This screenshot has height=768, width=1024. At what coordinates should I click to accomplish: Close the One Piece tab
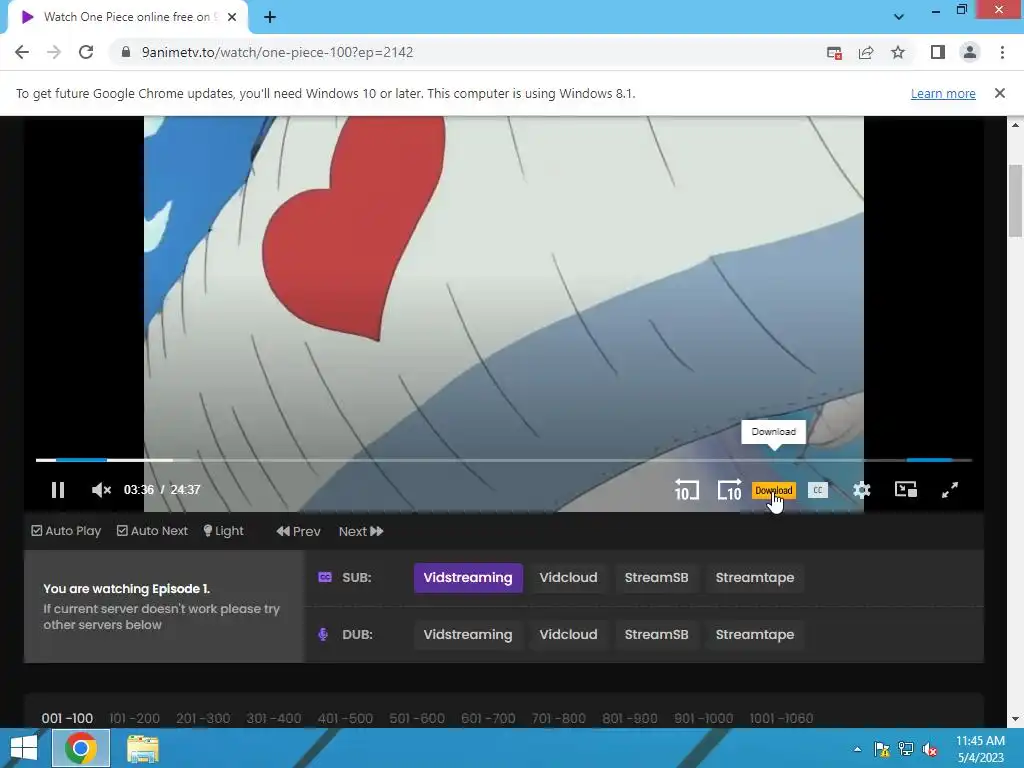232,17
